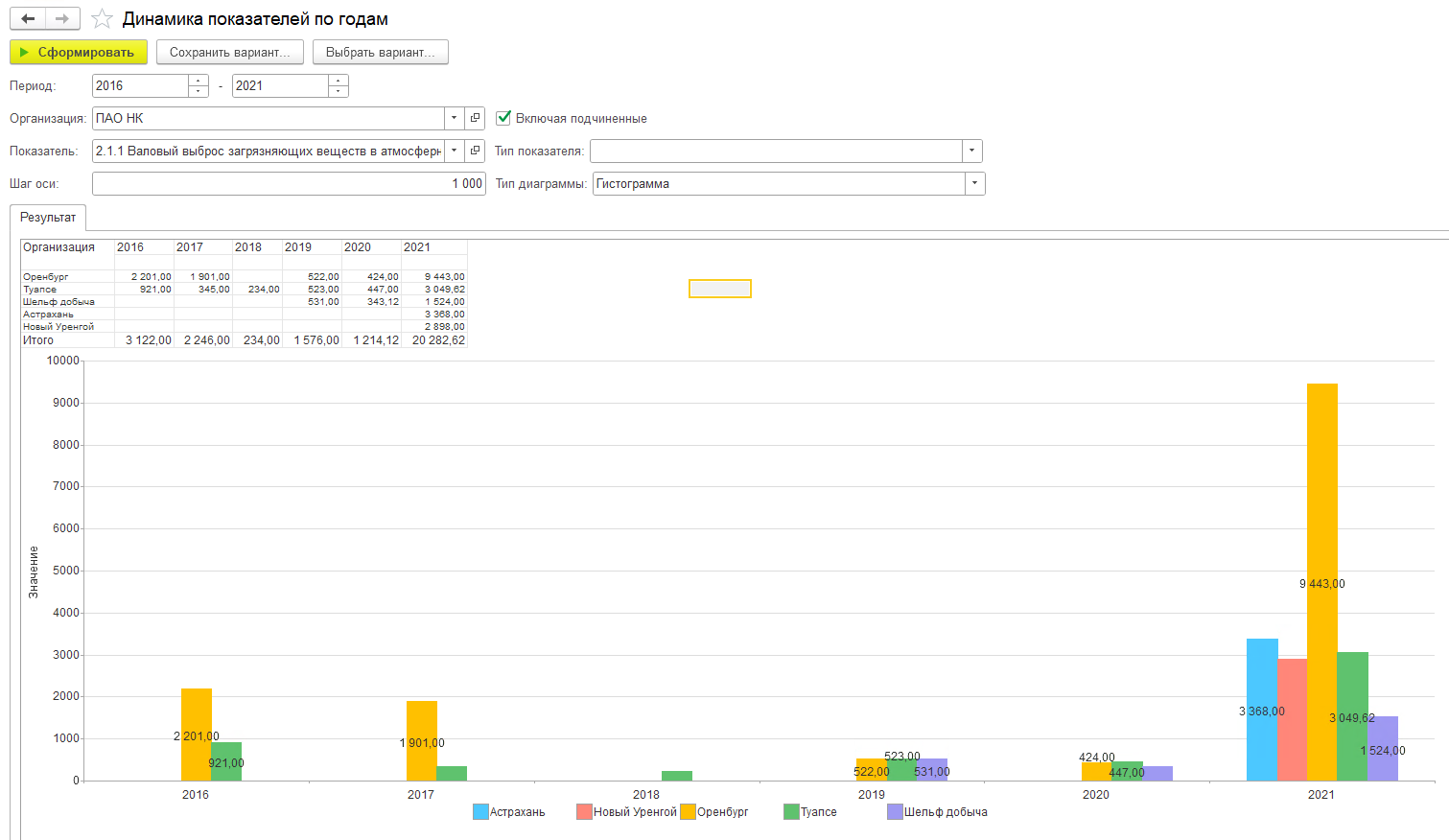The width and height of the screenshot is (1449, 840).
Task: Click the Астрахань blue legend swatch
Action: click(x=480, y=812)
